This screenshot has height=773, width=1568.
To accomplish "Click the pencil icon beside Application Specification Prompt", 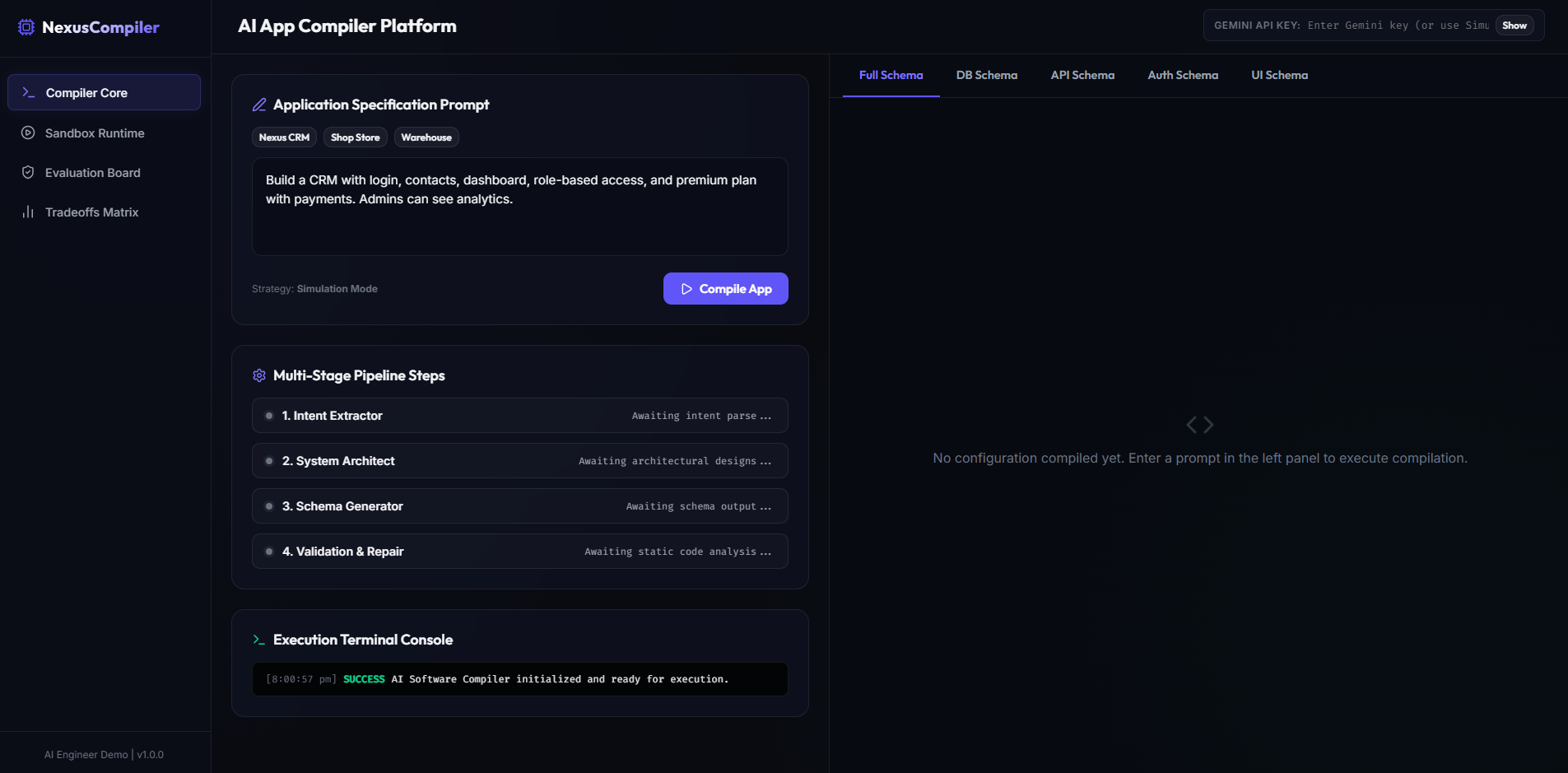I will pos(259,105).
